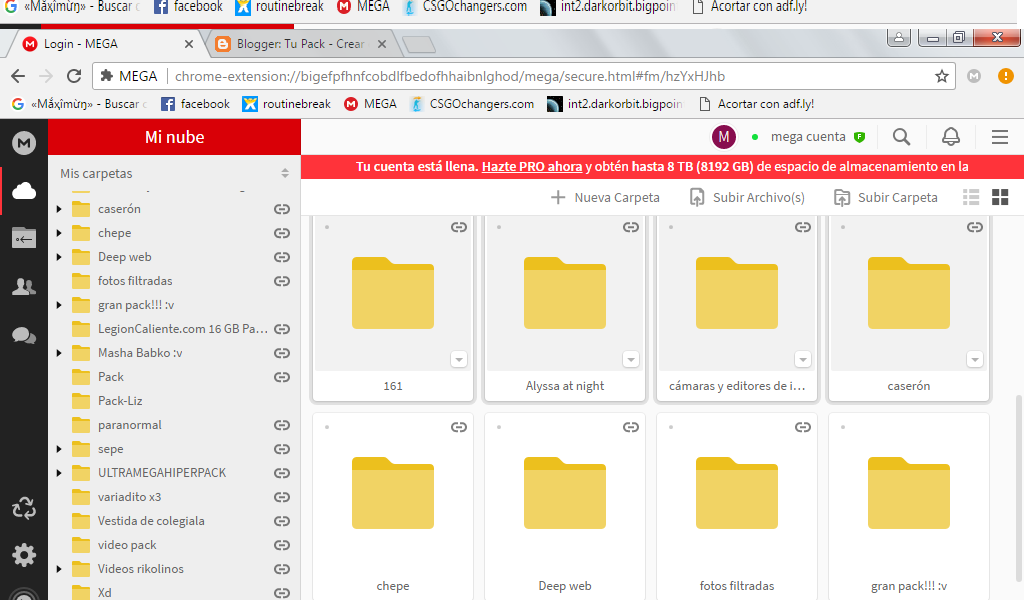The image size is (1024, 600).
Task: Reload the page
Action: tap(74, 76)
